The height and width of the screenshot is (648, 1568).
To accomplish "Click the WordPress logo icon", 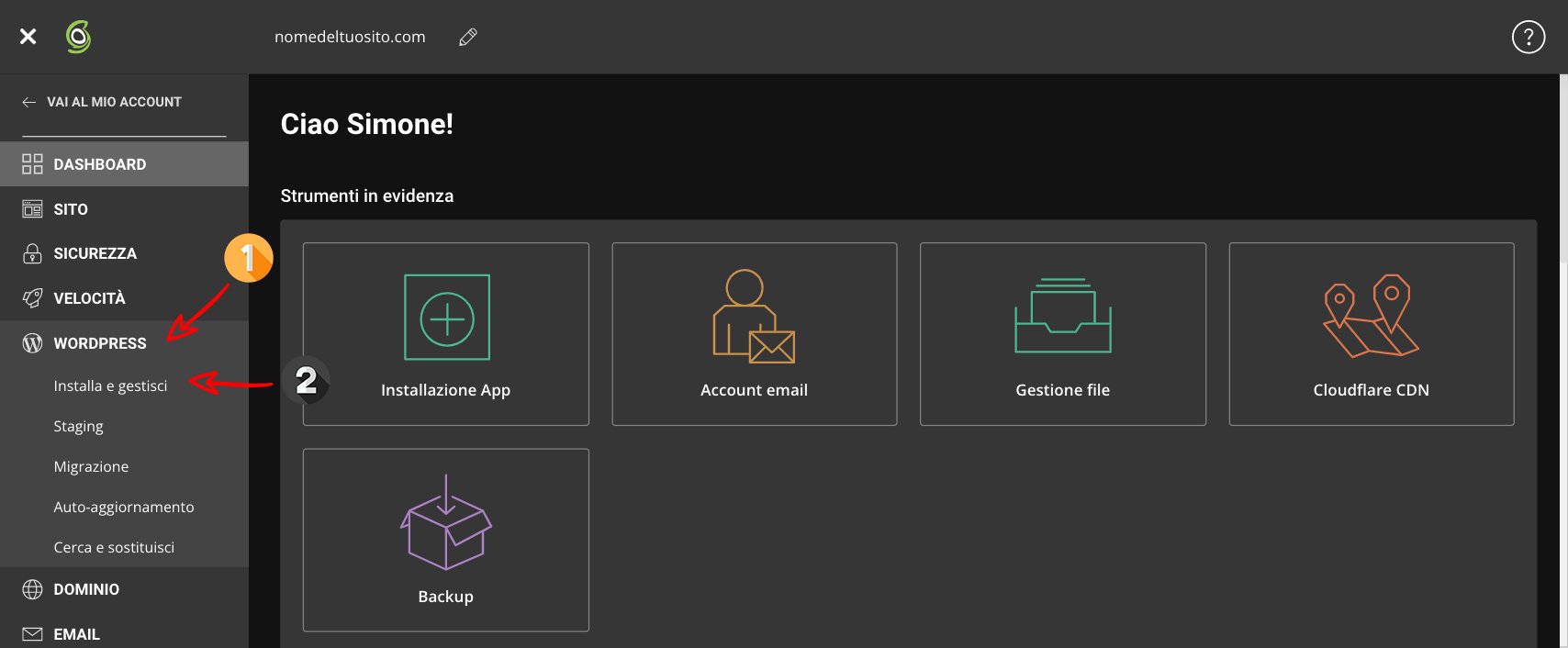I will click(32, 343).
